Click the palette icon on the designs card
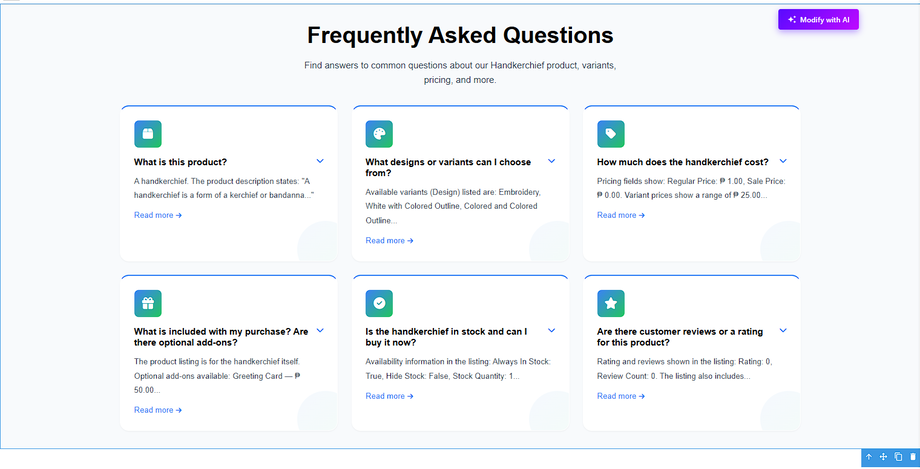Screen dimensions: 920x469 379,134
